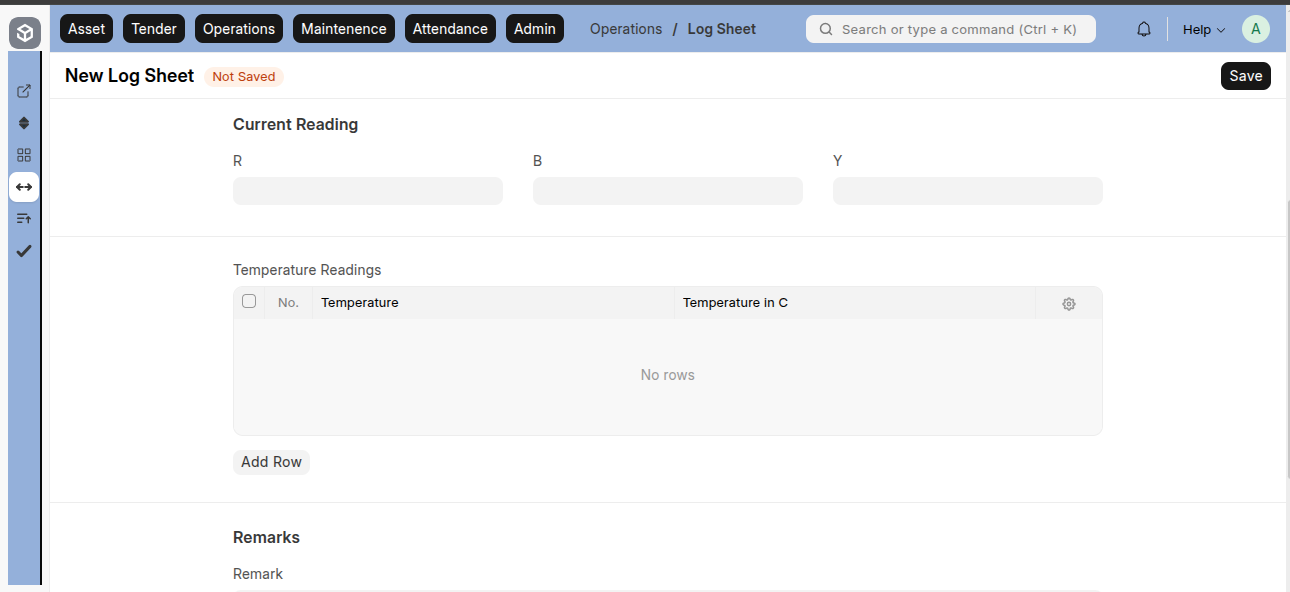The image size is (1290, 592).
Task: Click the sort order diamond icon in sidebar
Action: (23, 123)
